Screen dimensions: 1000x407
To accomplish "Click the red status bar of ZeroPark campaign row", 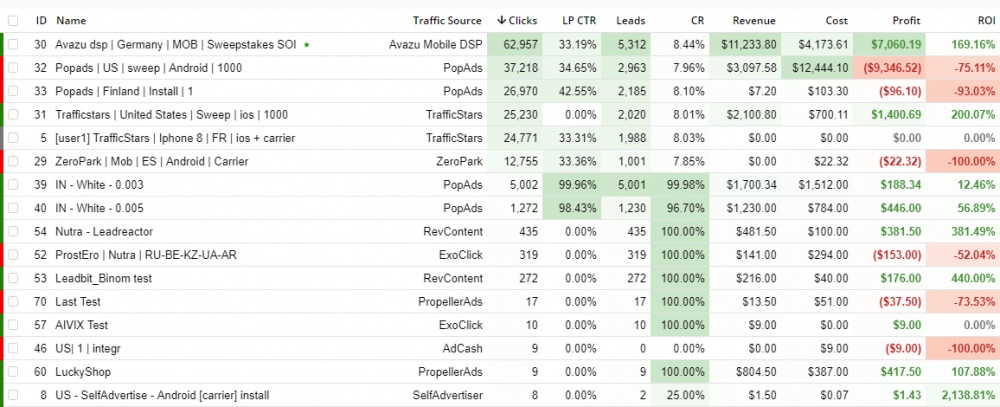I will (2, 161).
